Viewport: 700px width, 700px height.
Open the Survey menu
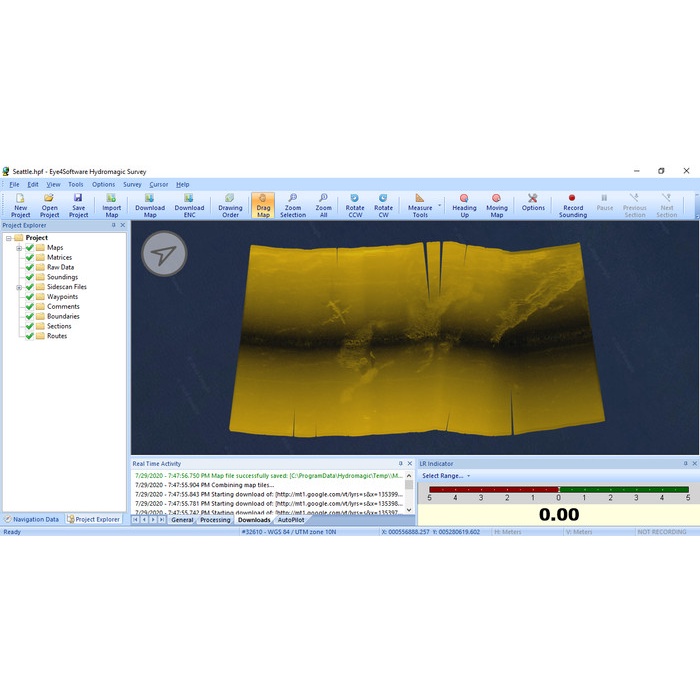(132, 184)
